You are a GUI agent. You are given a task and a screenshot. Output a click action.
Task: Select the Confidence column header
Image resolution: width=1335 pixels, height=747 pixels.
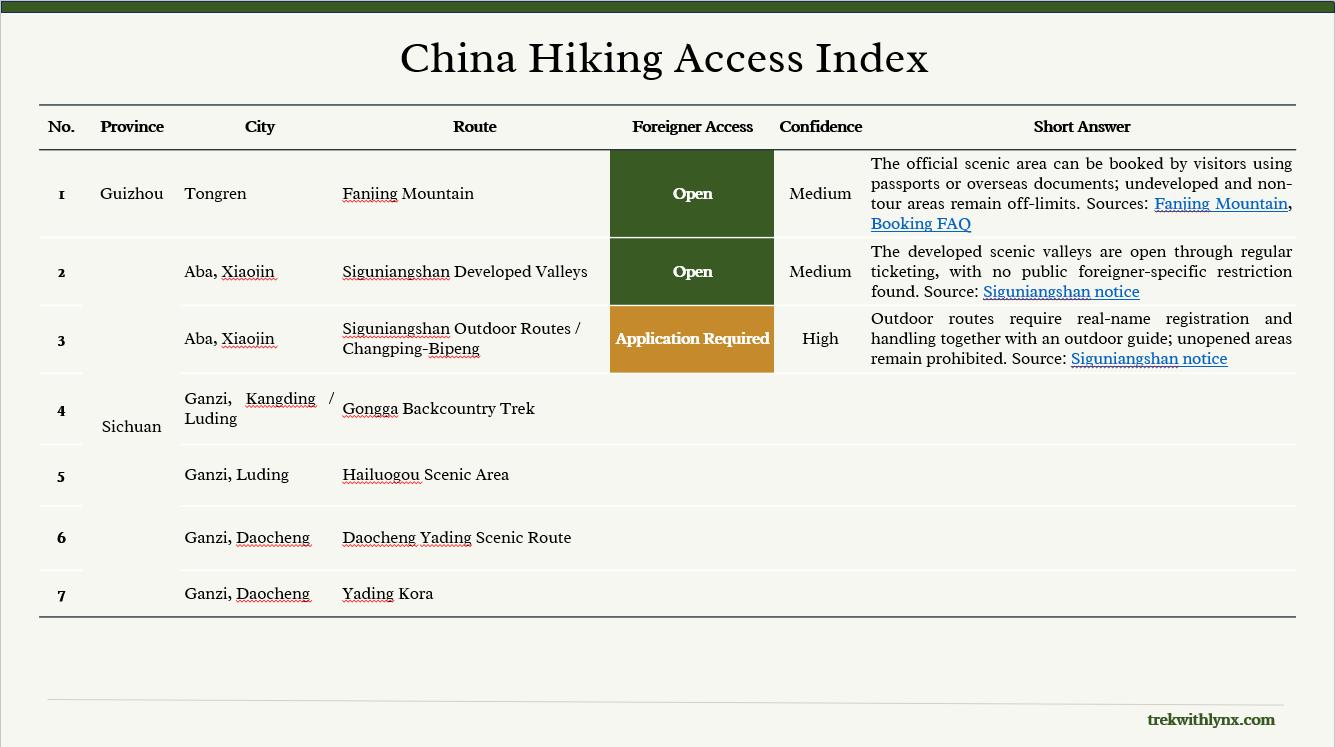[821, 127]
